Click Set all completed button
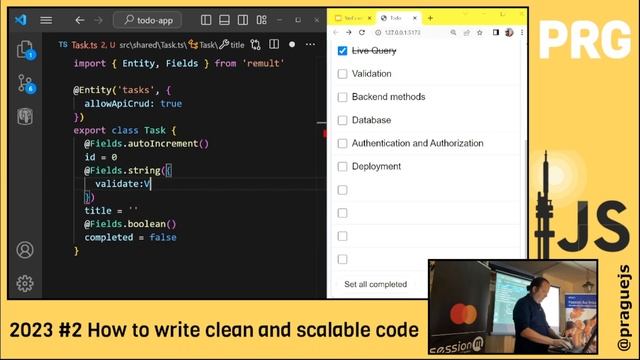Screen dimensions: 640x360 [x=376, y=284]
